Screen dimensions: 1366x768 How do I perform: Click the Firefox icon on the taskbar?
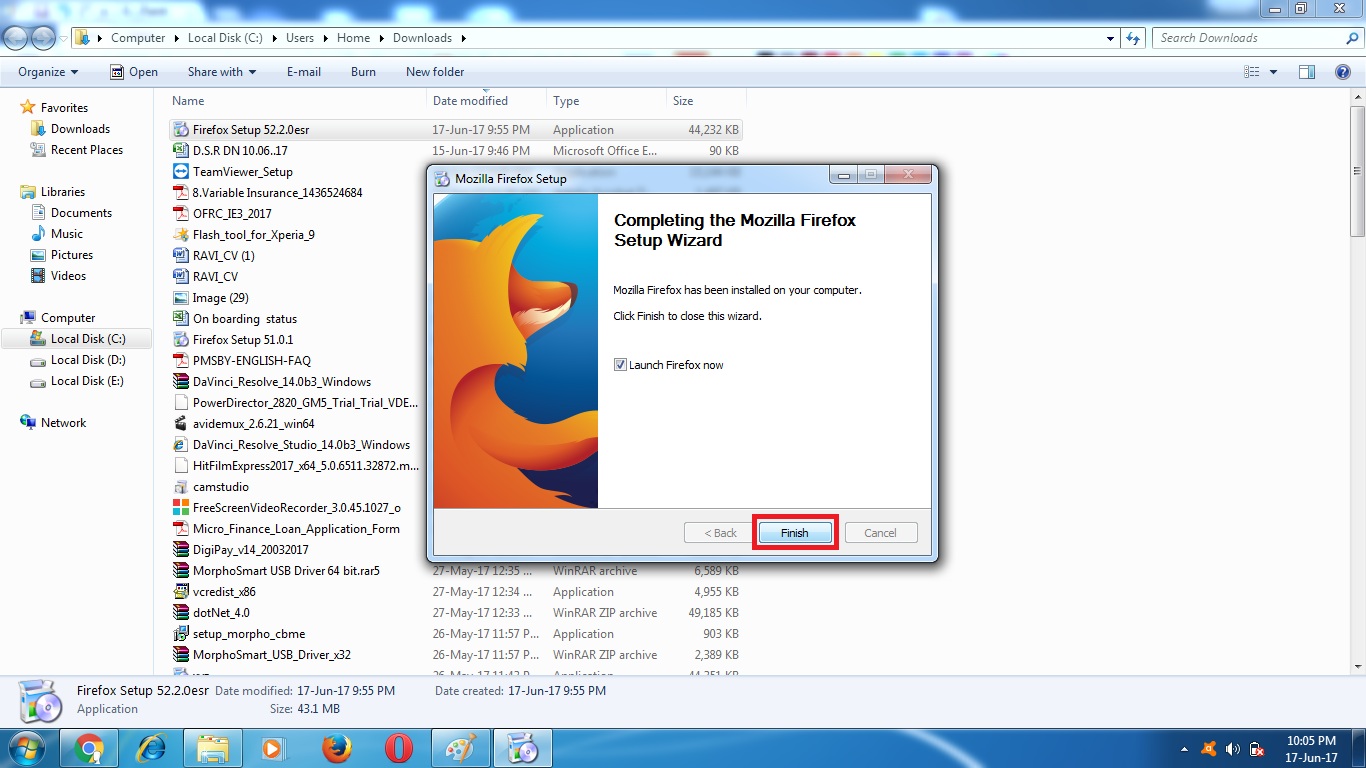pyautogui.click(x=336, y=748)
